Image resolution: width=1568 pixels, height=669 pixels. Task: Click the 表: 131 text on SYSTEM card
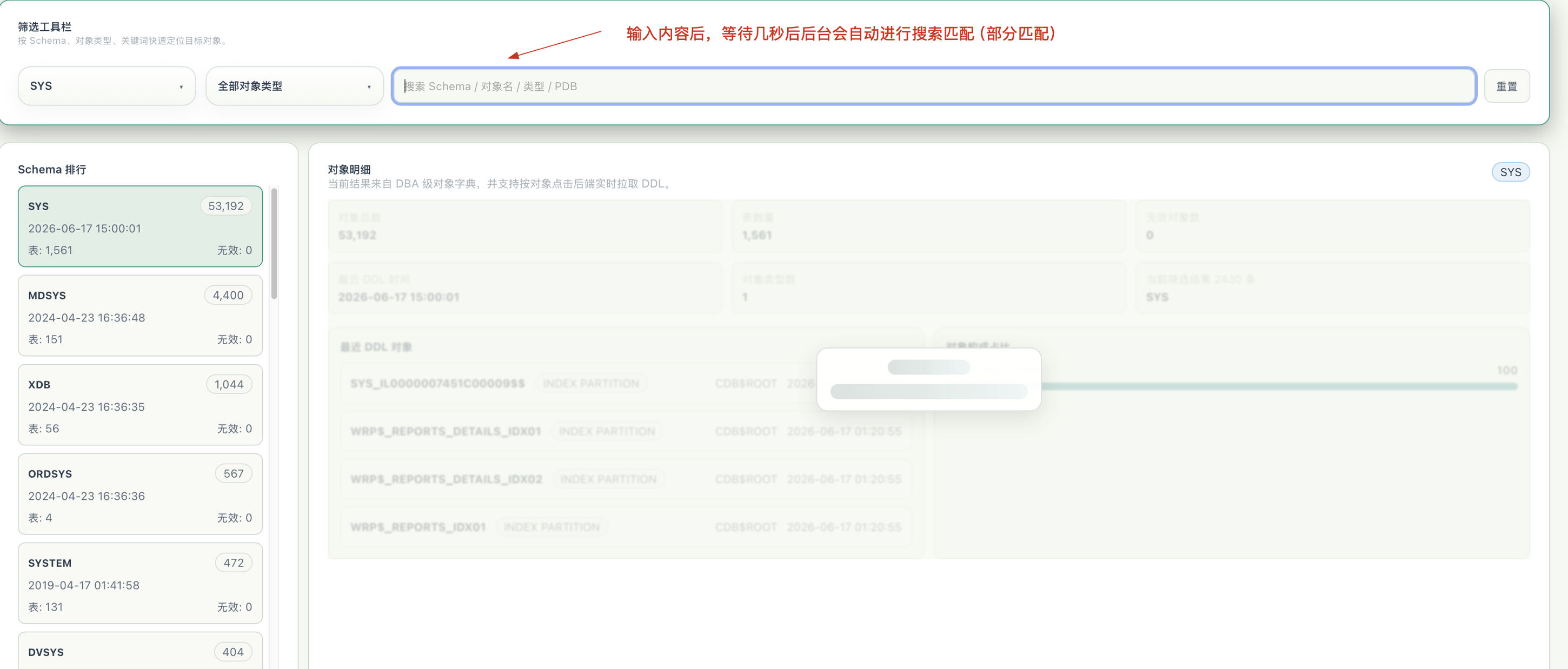pos(45,607)
